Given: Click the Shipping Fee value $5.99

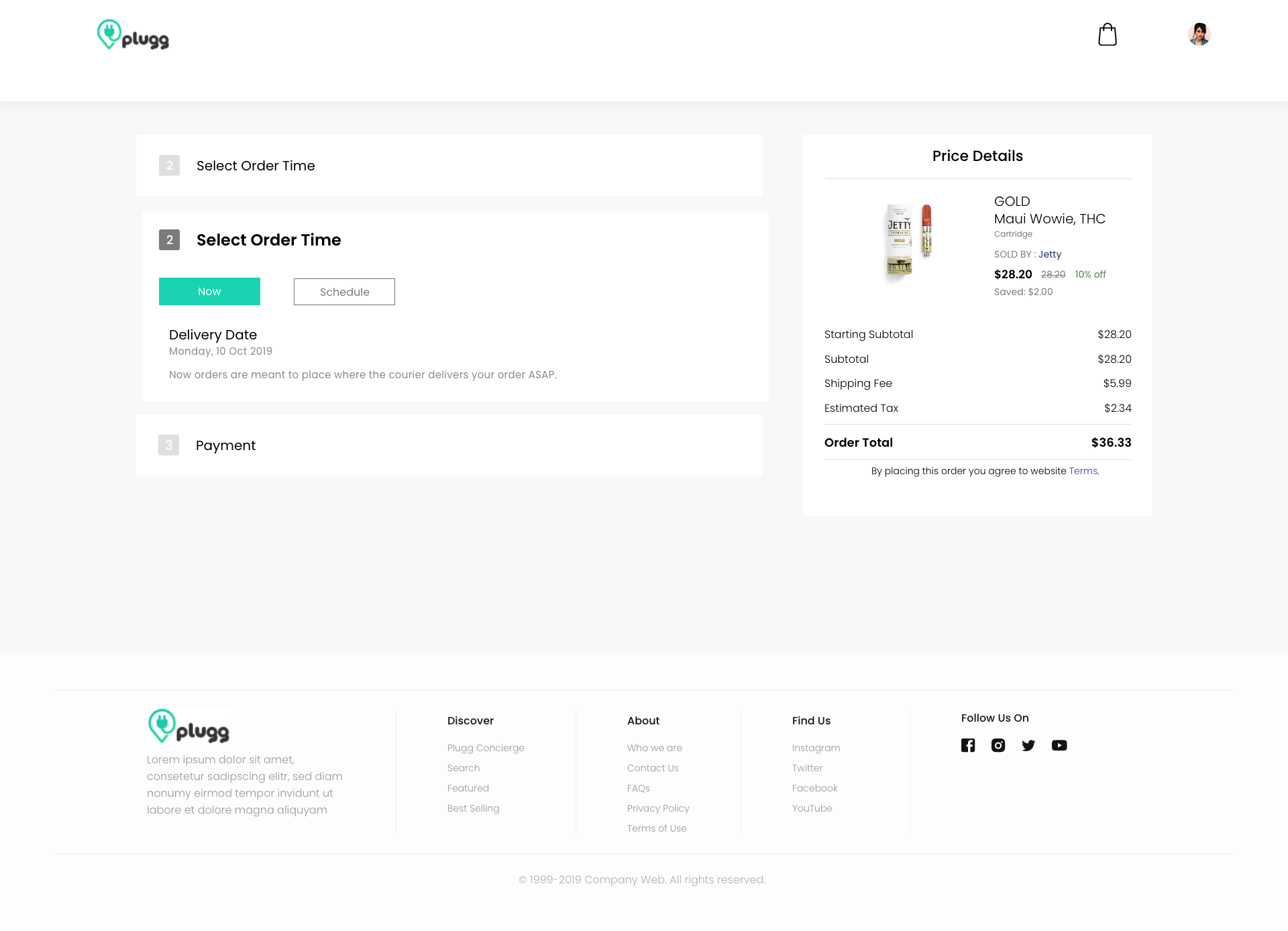Looking at the screenshot, I should click(x=1117, y=384).
